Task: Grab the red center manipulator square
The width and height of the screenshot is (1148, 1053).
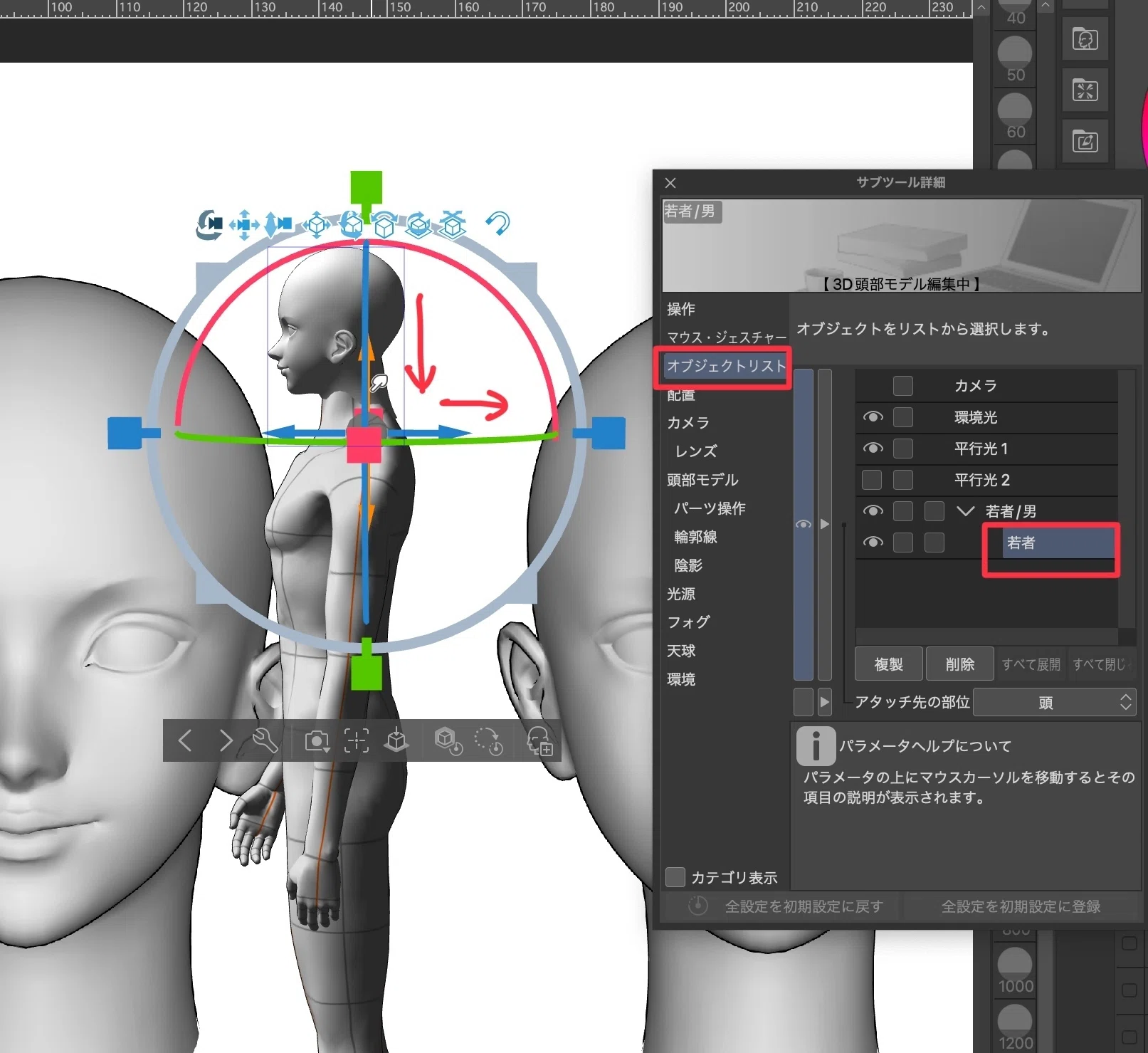Action: tap(364, 445)
